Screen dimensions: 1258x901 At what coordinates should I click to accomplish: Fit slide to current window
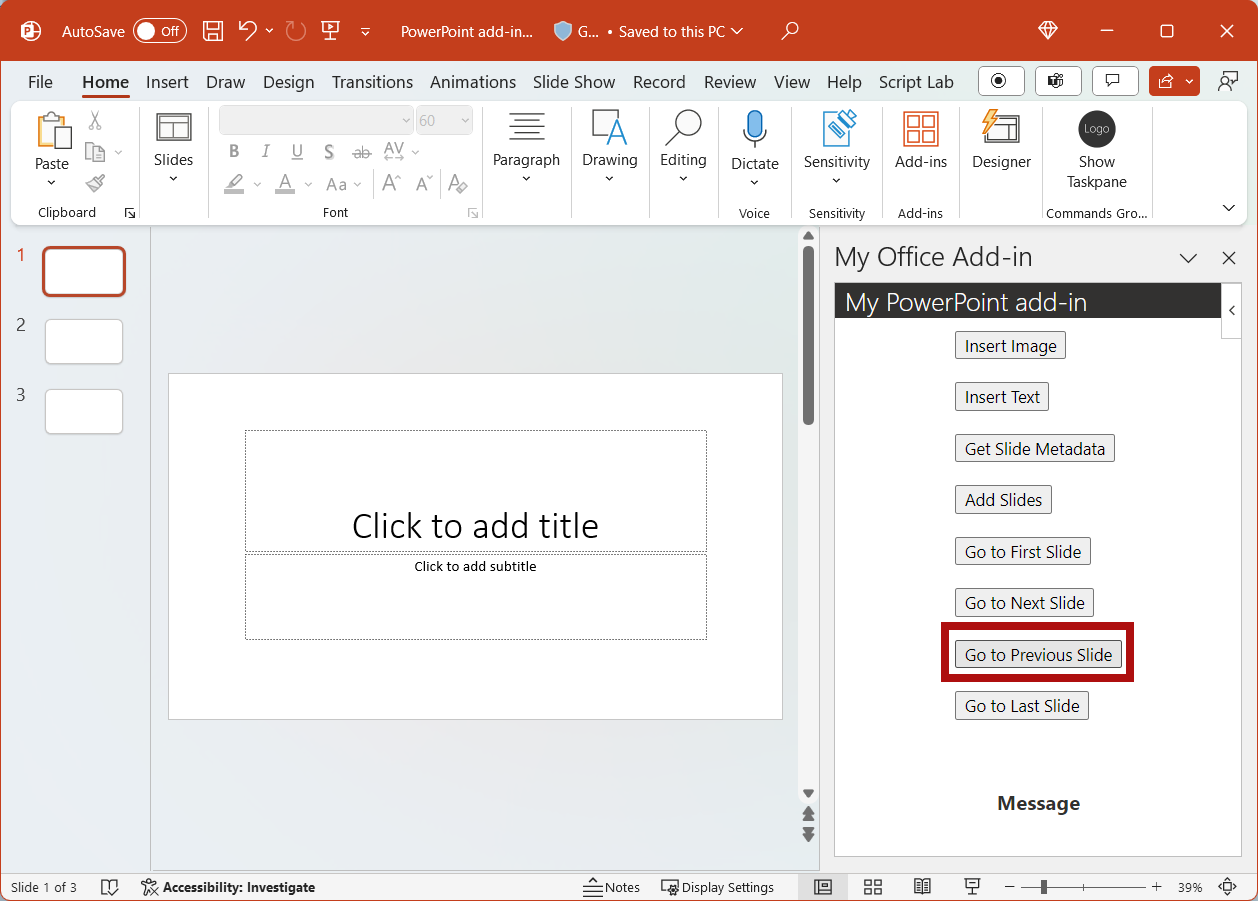click(1228, 887)
